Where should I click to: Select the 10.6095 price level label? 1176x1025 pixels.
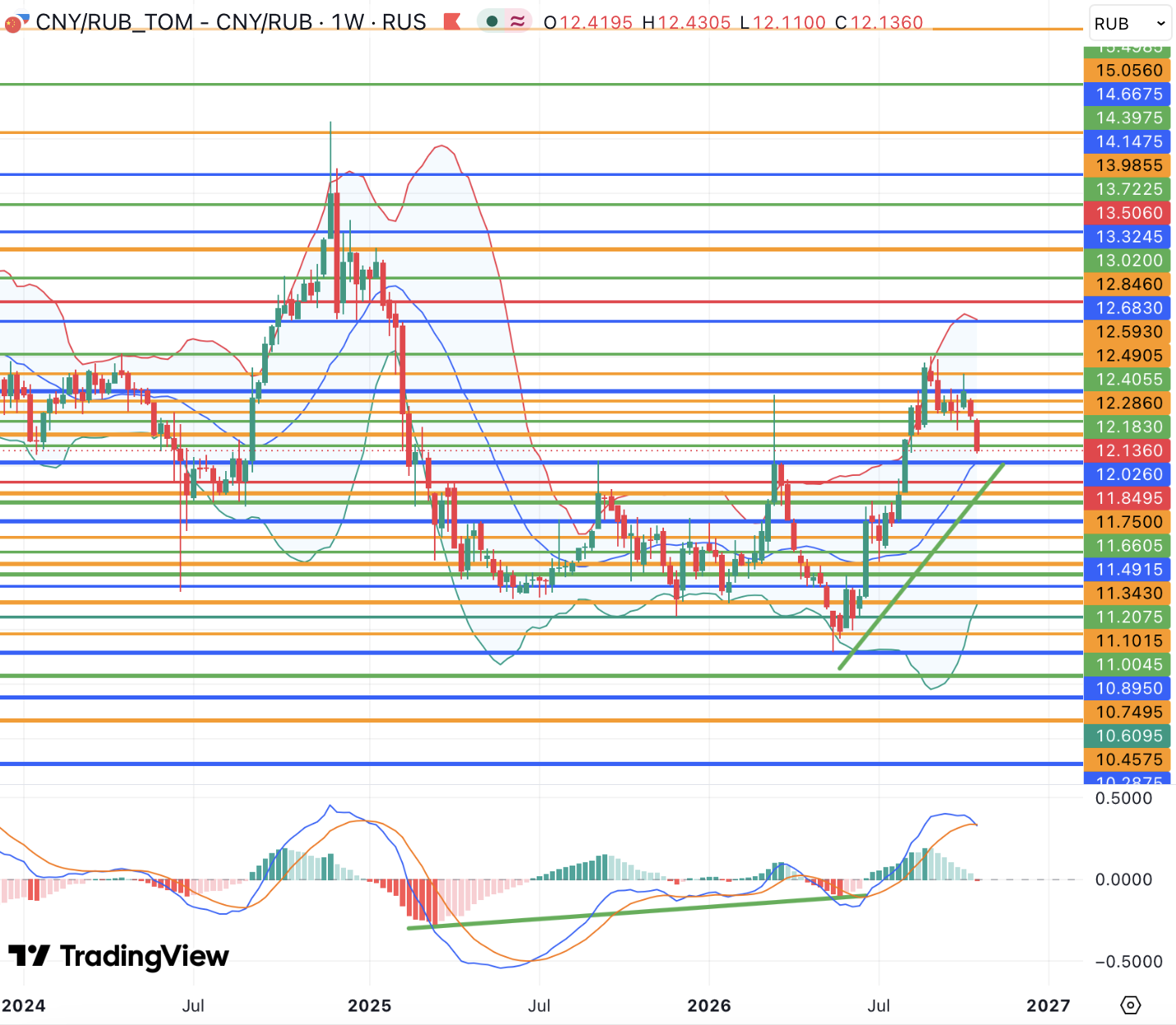click(1129, 737)
